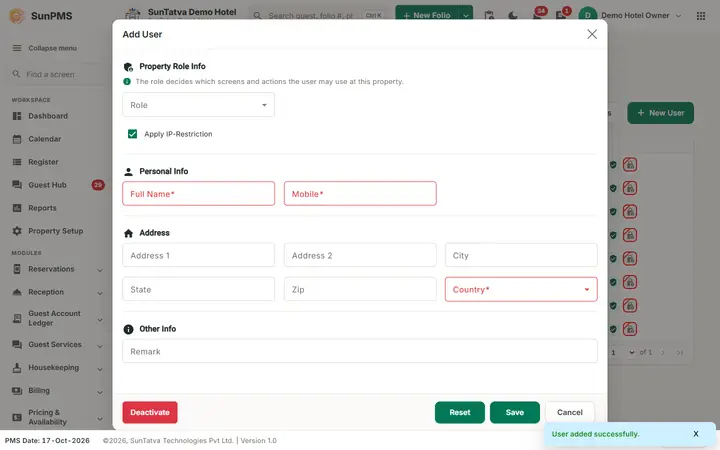Focus the Address 2 field
720x450 pixels.
(x=360, y=255)
